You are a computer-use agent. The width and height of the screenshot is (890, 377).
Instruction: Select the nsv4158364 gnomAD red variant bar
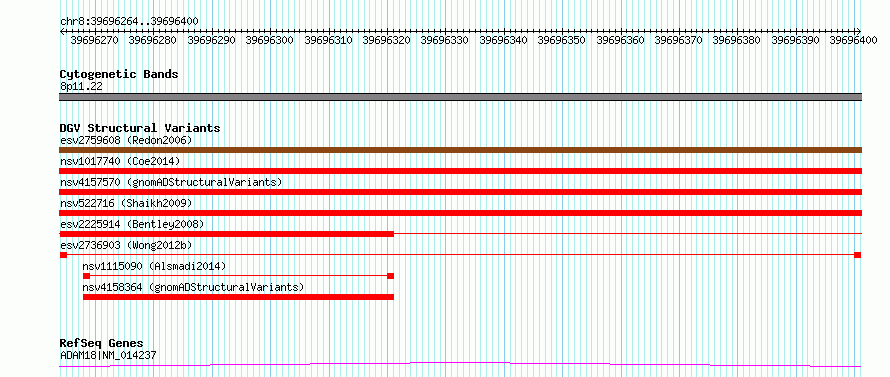tap(238, 297)
